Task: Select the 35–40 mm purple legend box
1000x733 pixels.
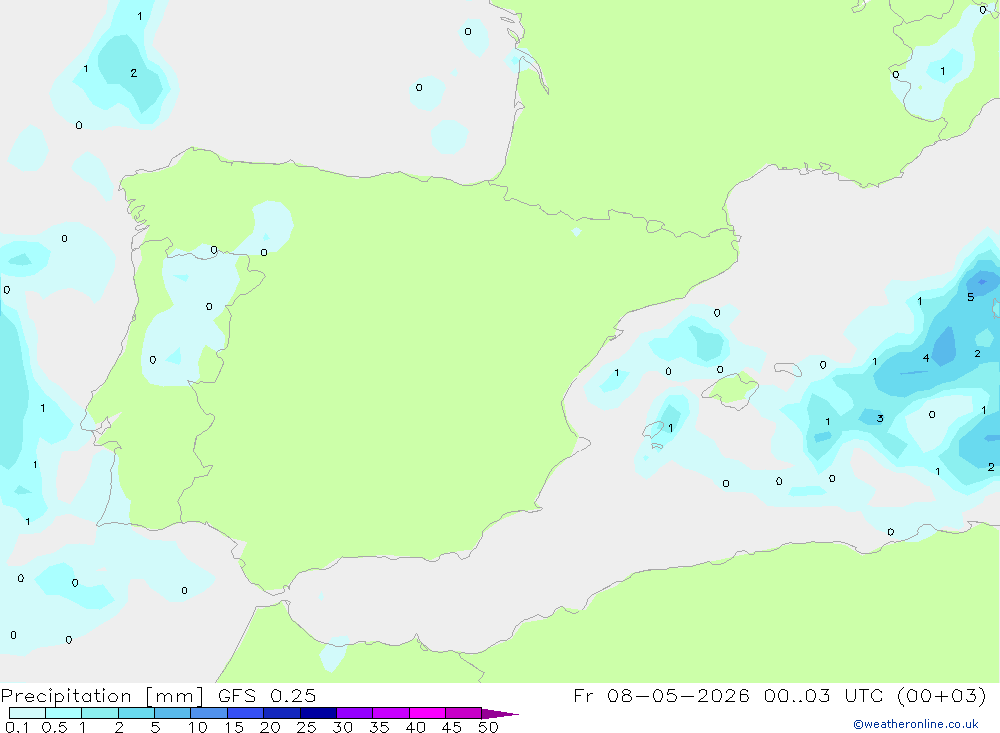Action: 391,713
